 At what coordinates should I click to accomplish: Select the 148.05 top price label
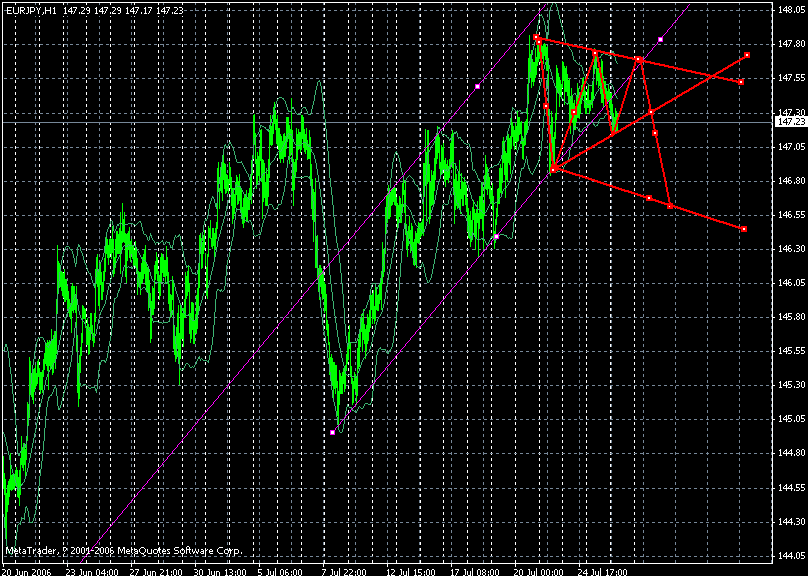(x=790, y=9)
